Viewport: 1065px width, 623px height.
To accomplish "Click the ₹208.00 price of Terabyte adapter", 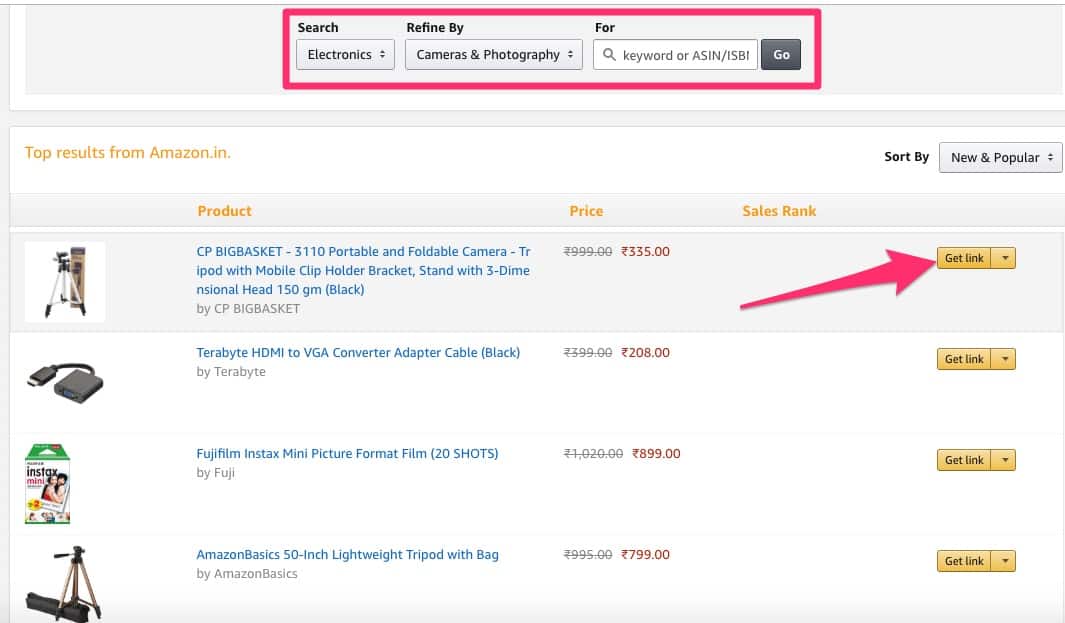I will [x=645, y=353].
